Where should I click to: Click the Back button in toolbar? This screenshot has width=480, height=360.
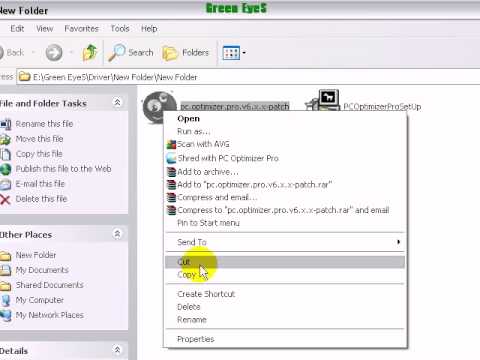coord(12,53)
